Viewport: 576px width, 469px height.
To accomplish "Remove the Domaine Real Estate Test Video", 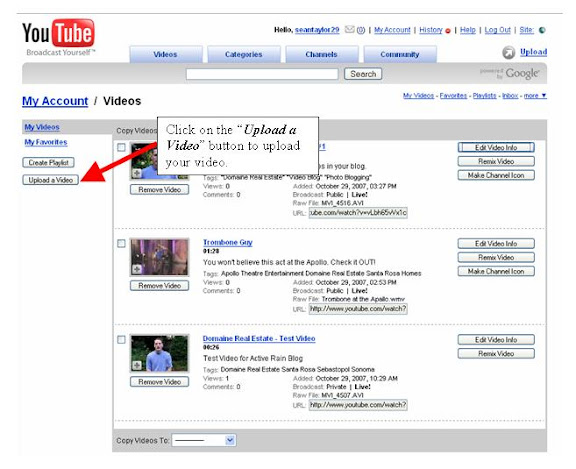I will coord(159,382).
